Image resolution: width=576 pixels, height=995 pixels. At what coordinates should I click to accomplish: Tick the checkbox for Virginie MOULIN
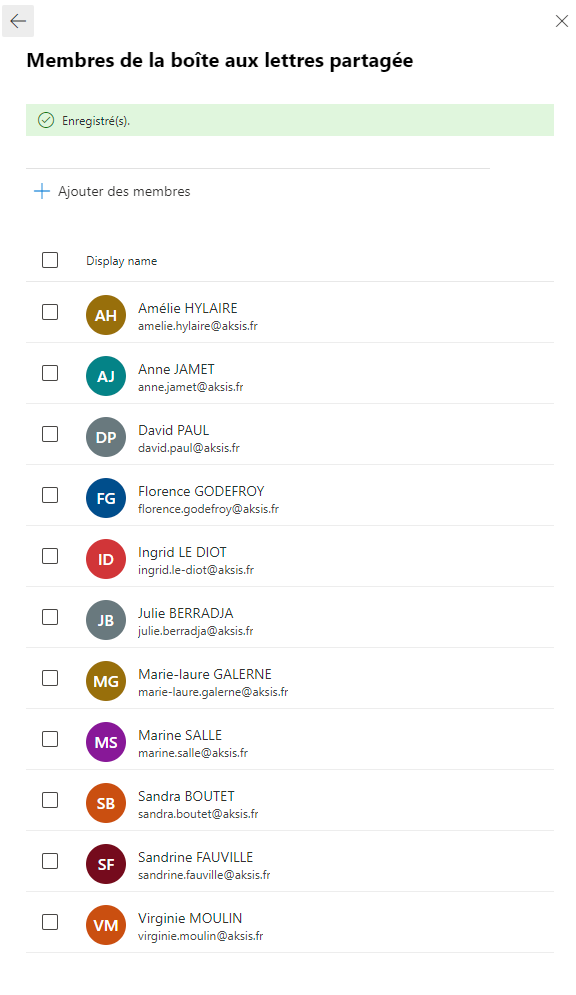pos(49,921)
